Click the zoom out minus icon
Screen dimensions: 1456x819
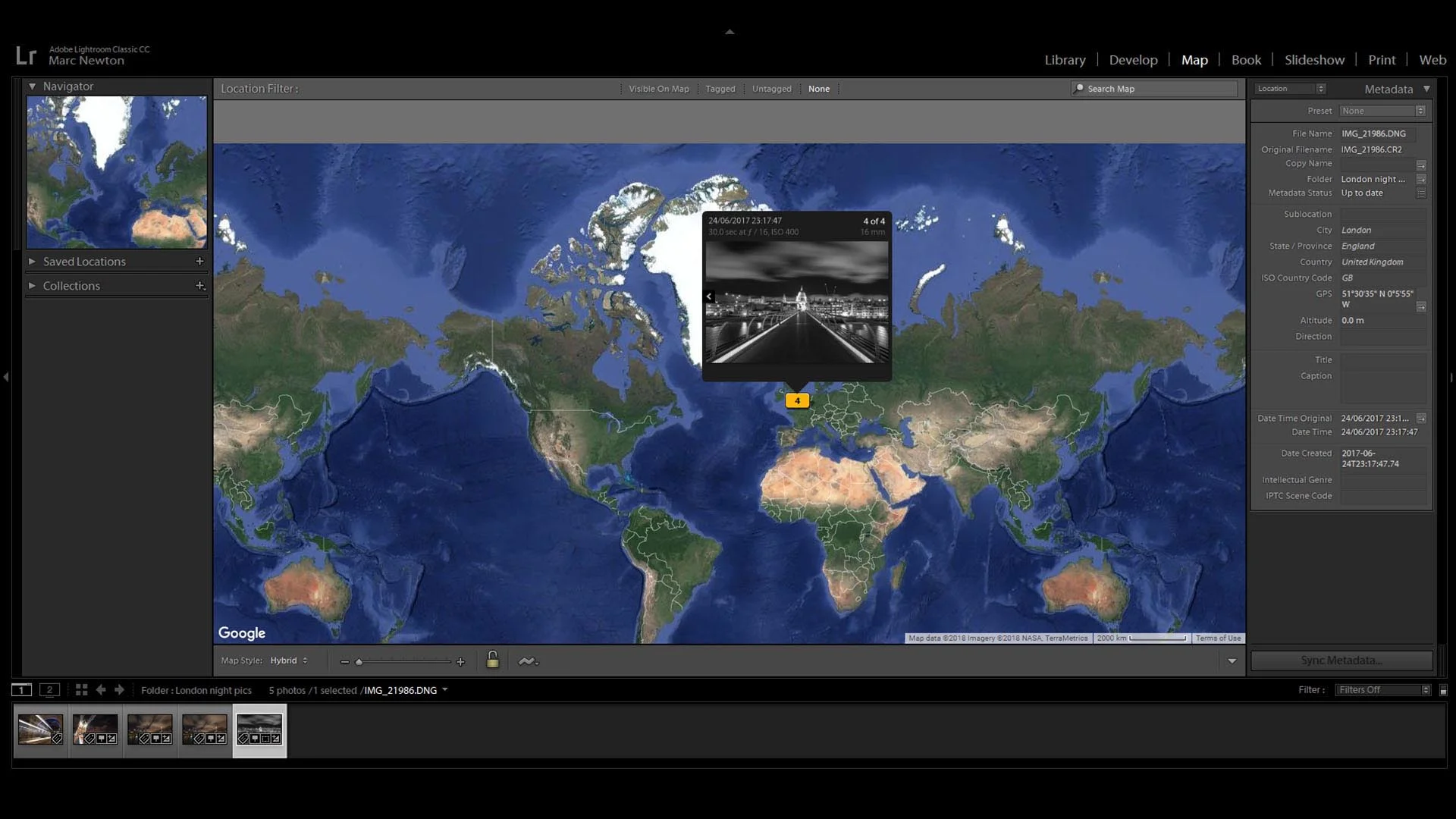345,662
